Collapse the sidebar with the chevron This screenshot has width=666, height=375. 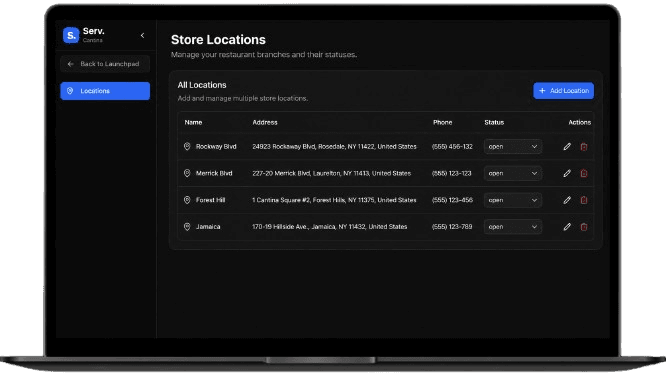coord(142,35)
